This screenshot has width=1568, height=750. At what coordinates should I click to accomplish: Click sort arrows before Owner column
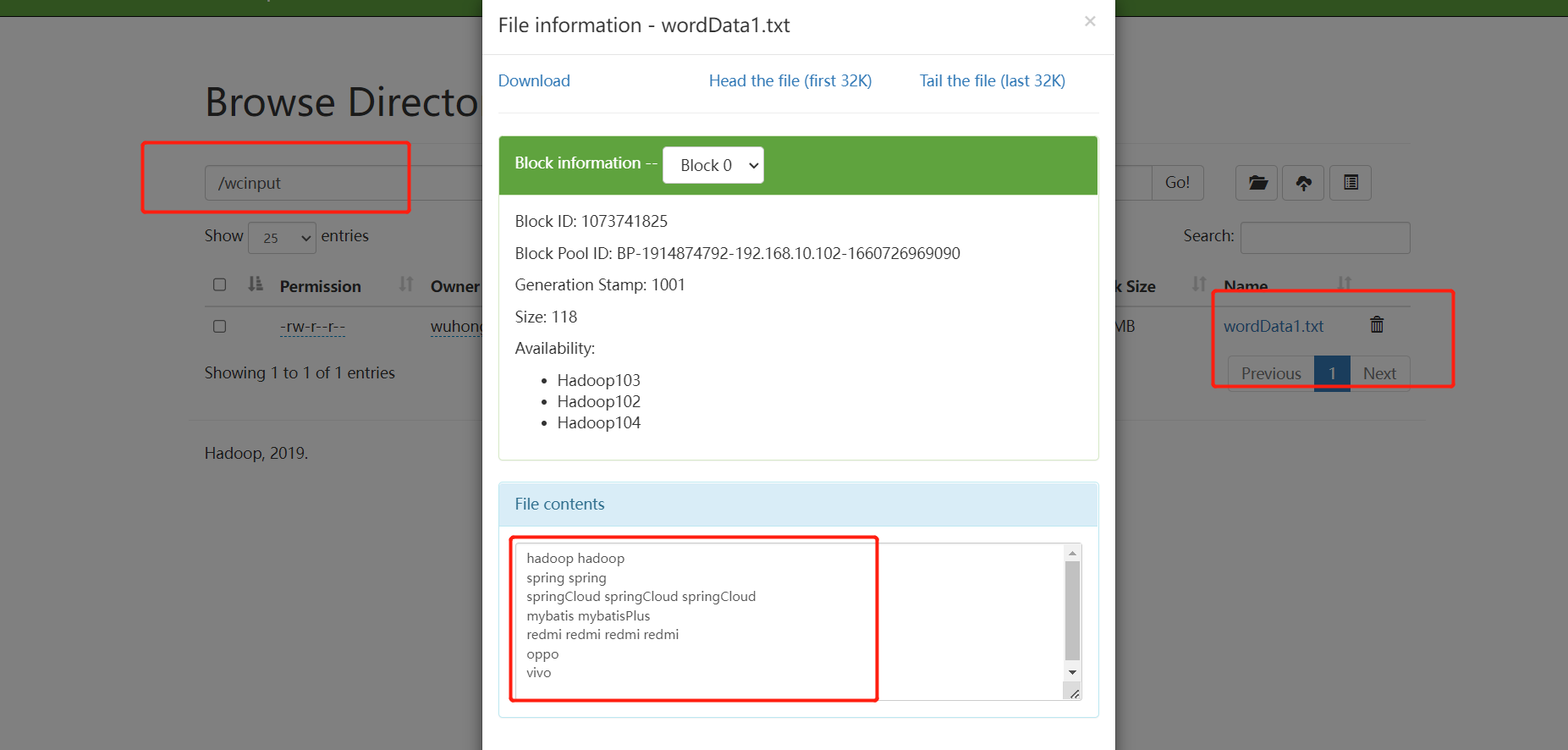tap(406, 284)
